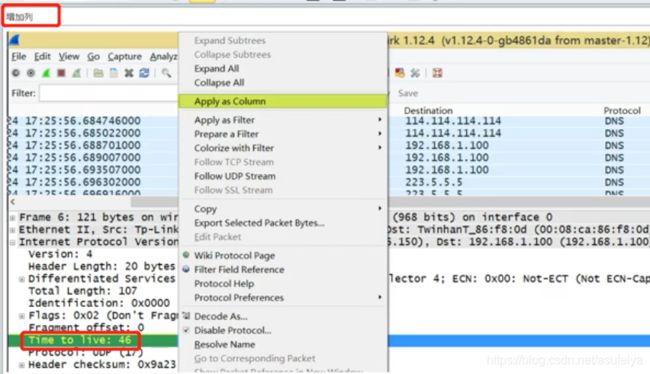Open the coloring rules editor icon
The width and height of the screenshot is (650, 374).
coord(400,73)
